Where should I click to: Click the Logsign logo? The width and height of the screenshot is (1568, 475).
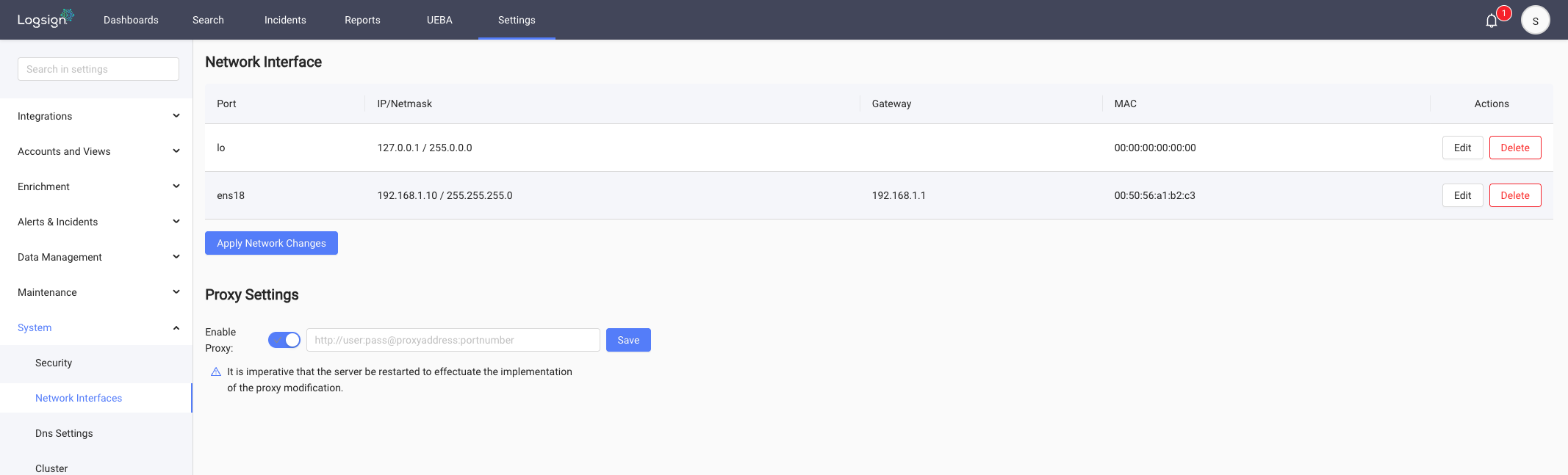tap(46, 19)
